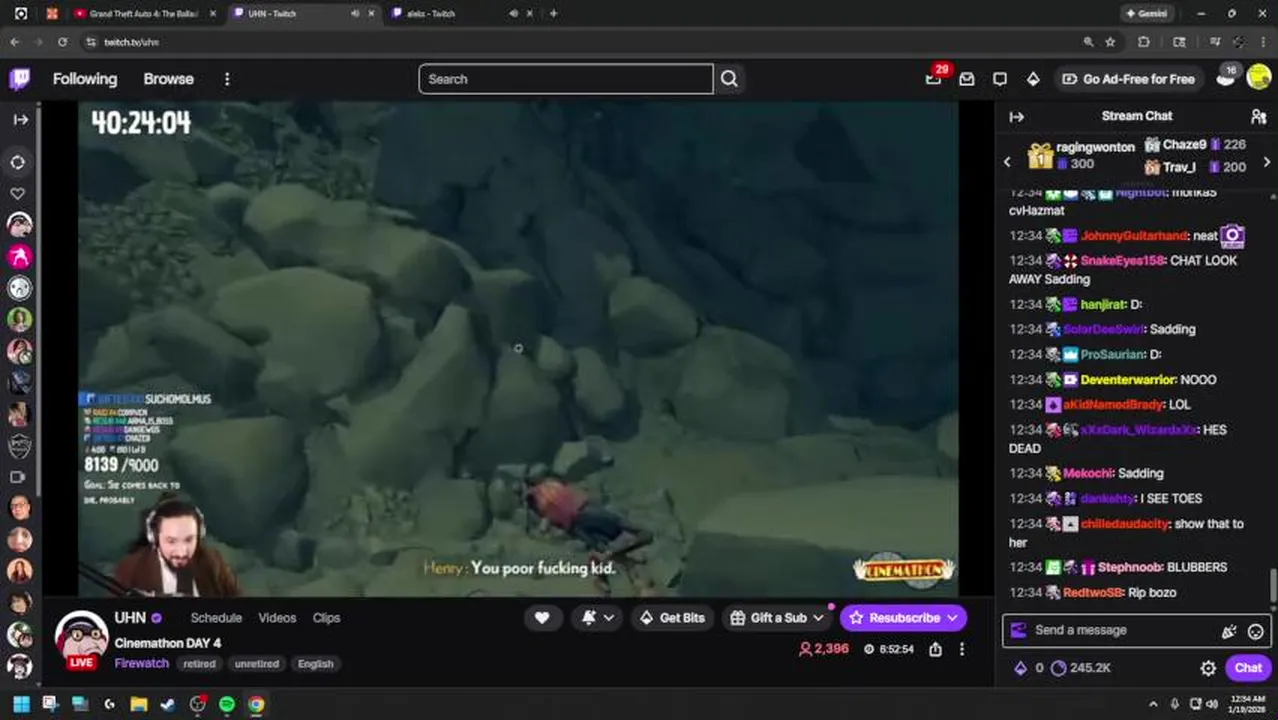
Task: Share the stream via share icon
Action: 935,649
